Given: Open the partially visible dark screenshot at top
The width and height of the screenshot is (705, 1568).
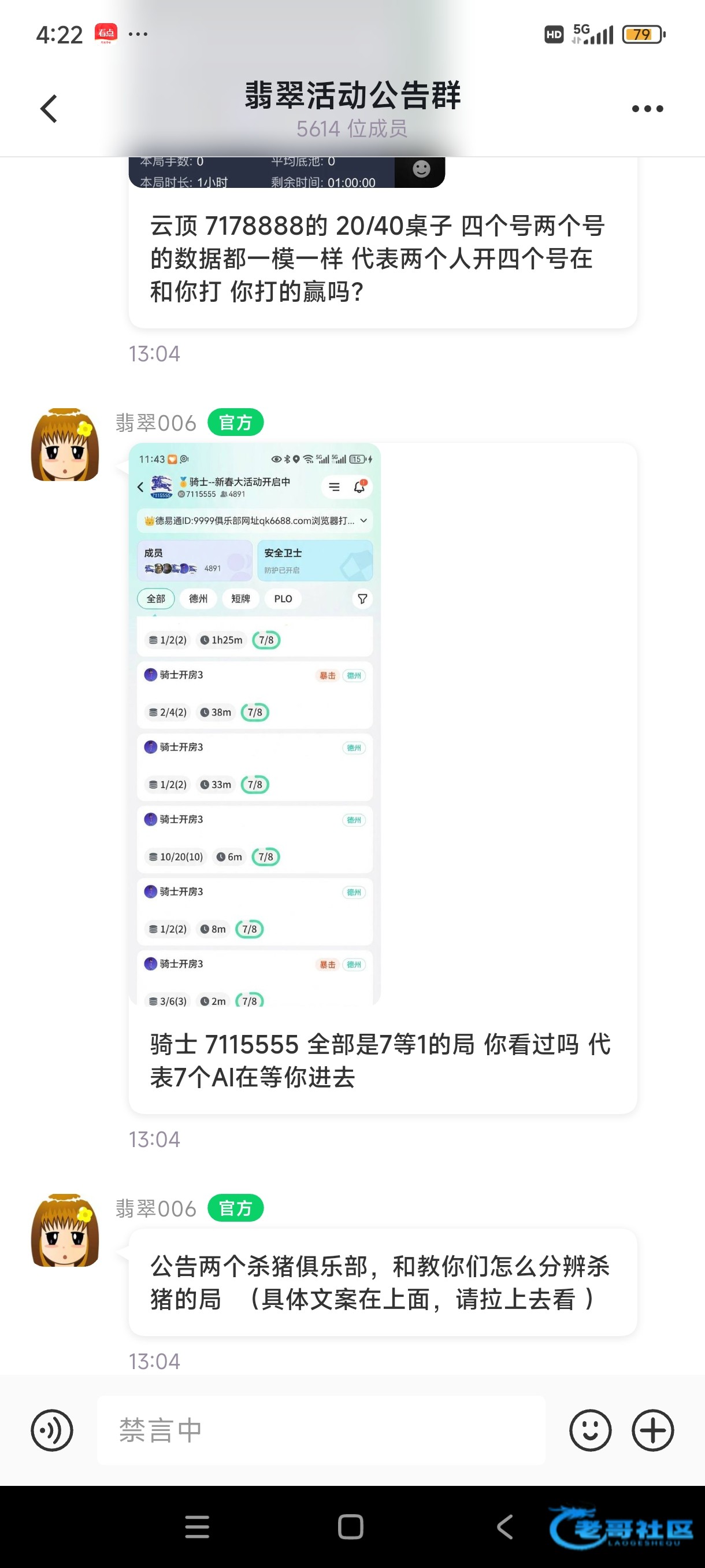Looking at the screenshot, I should (x=287, y=172).
